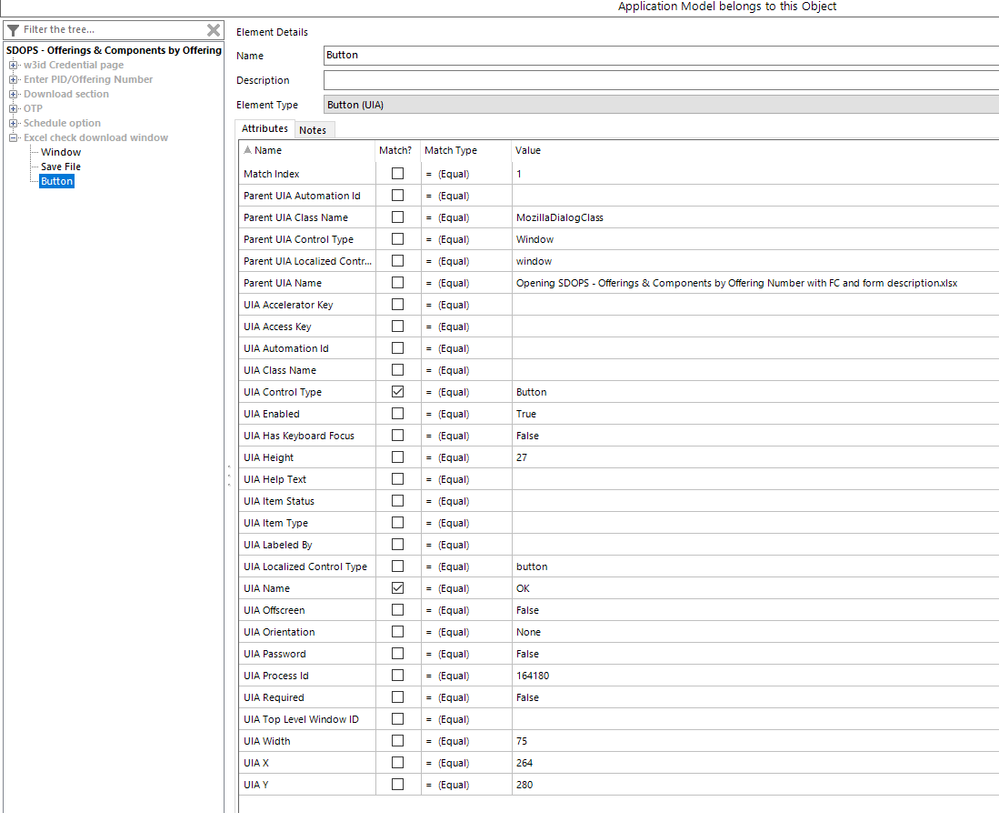Expand the w3id Credential page node
The image size is (999, 813).
click(x=13, y=65)
